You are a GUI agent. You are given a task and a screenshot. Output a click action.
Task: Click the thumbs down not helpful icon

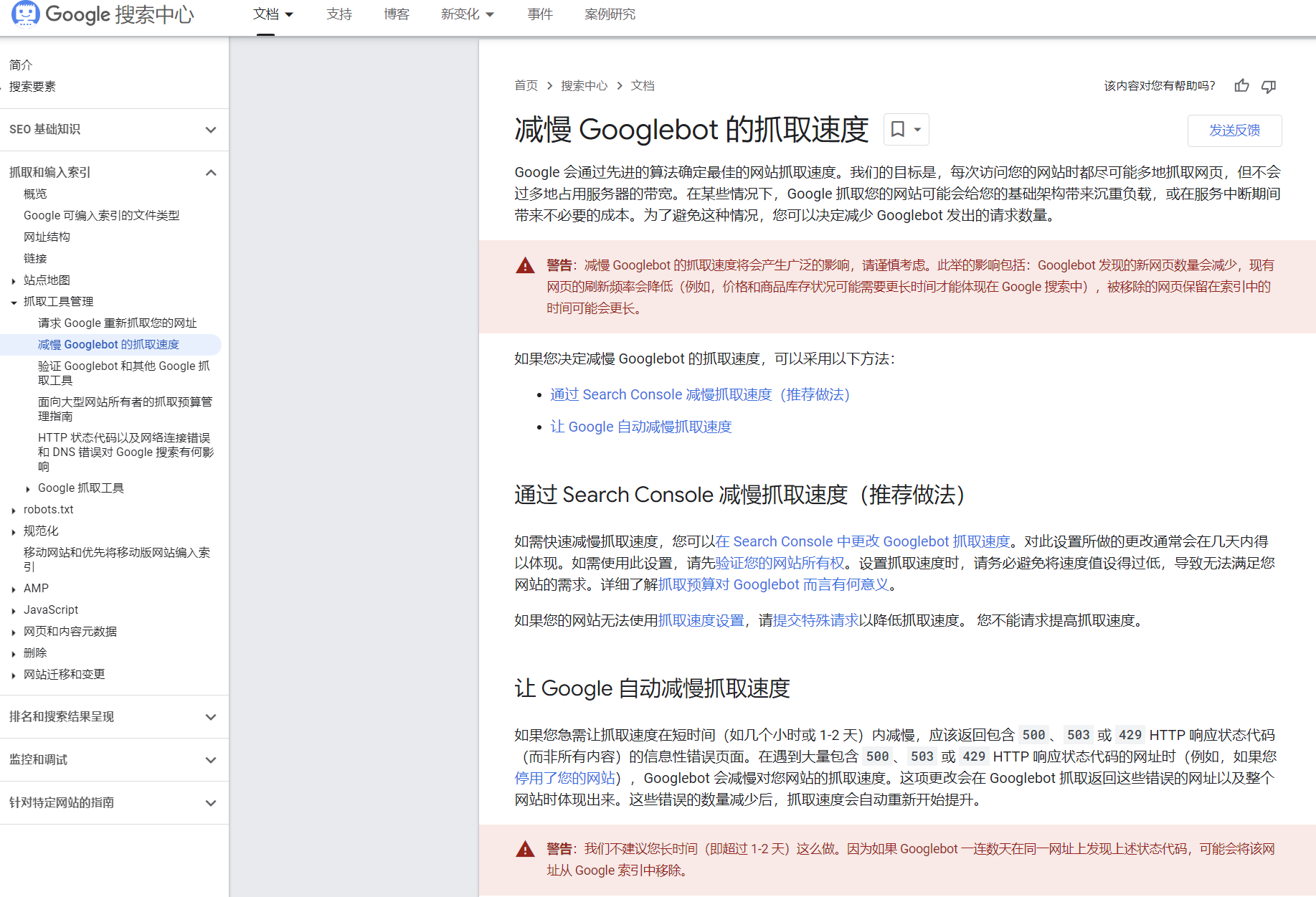click(x=1269, y=86)
